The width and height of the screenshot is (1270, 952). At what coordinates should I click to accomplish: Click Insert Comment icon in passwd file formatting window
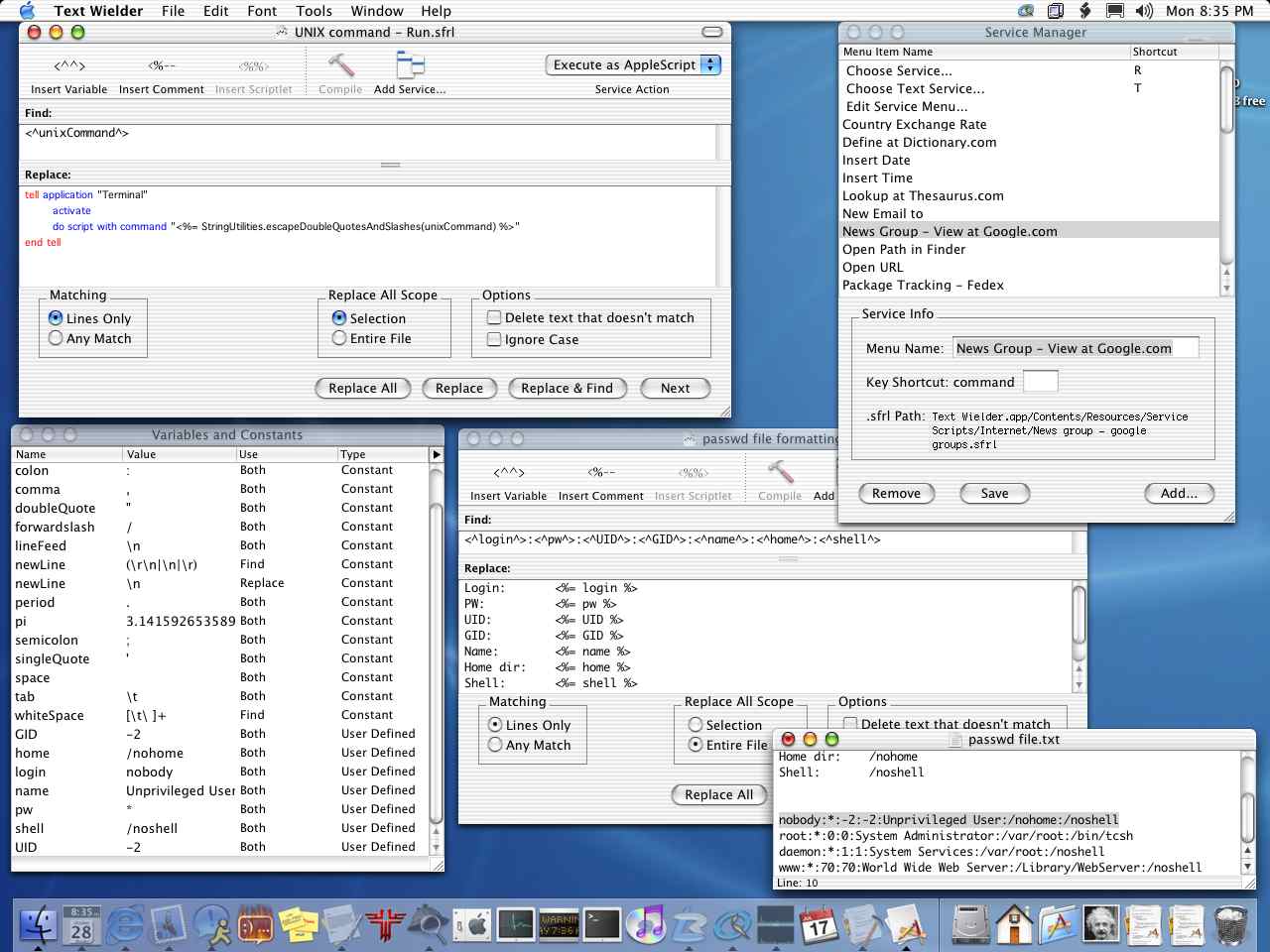click(601, 473)
